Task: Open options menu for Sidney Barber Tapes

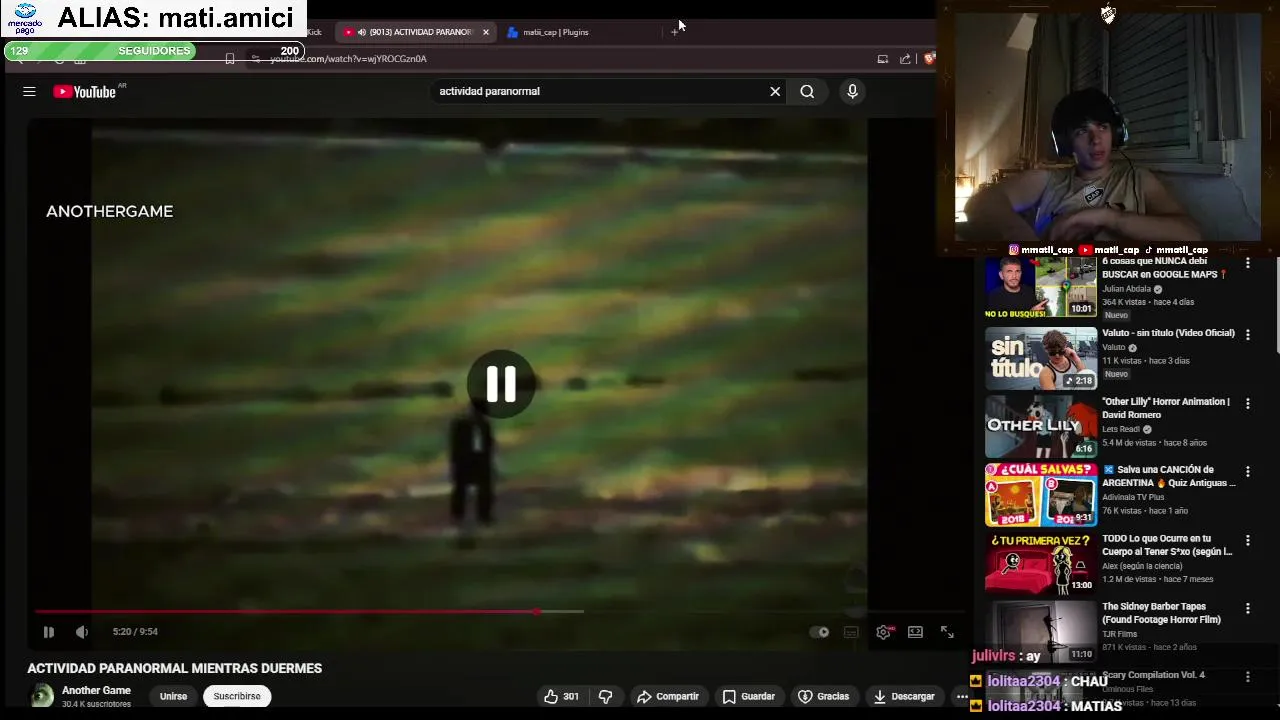Action: (1247, 608)
